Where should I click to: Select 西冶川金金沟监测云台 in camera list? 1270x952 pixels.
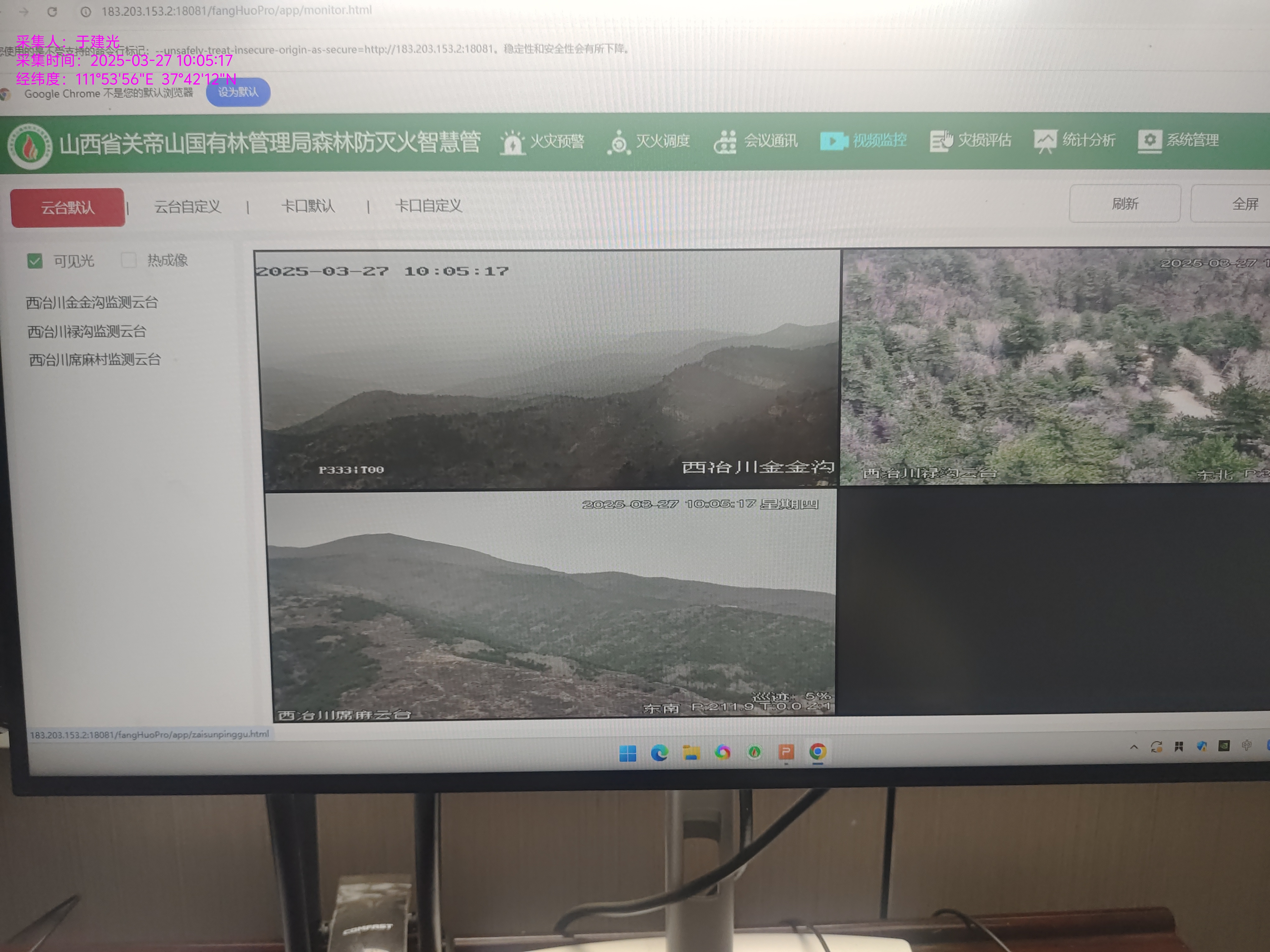(92, 302)
